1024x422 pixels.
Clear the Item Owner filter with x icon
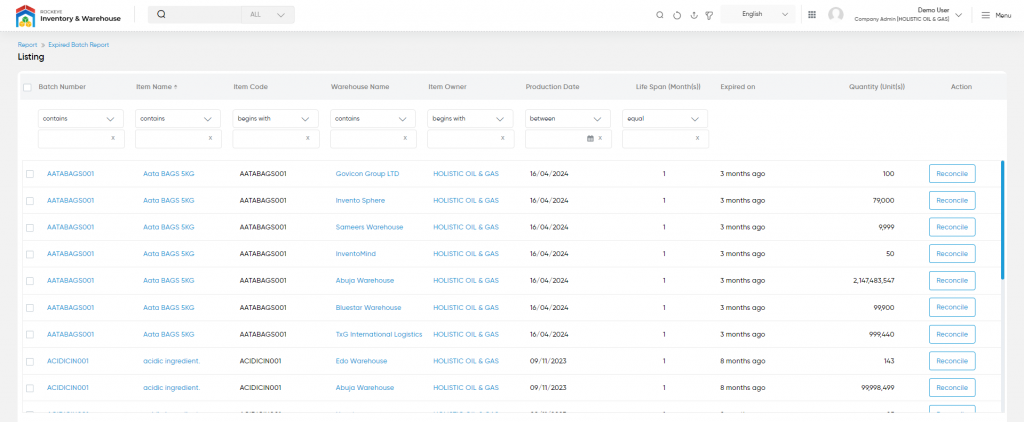(502, 138)
